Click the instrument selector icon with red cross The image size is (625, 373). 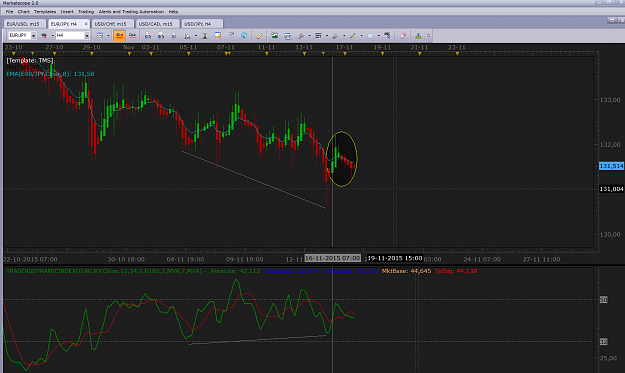click(44, 35)
